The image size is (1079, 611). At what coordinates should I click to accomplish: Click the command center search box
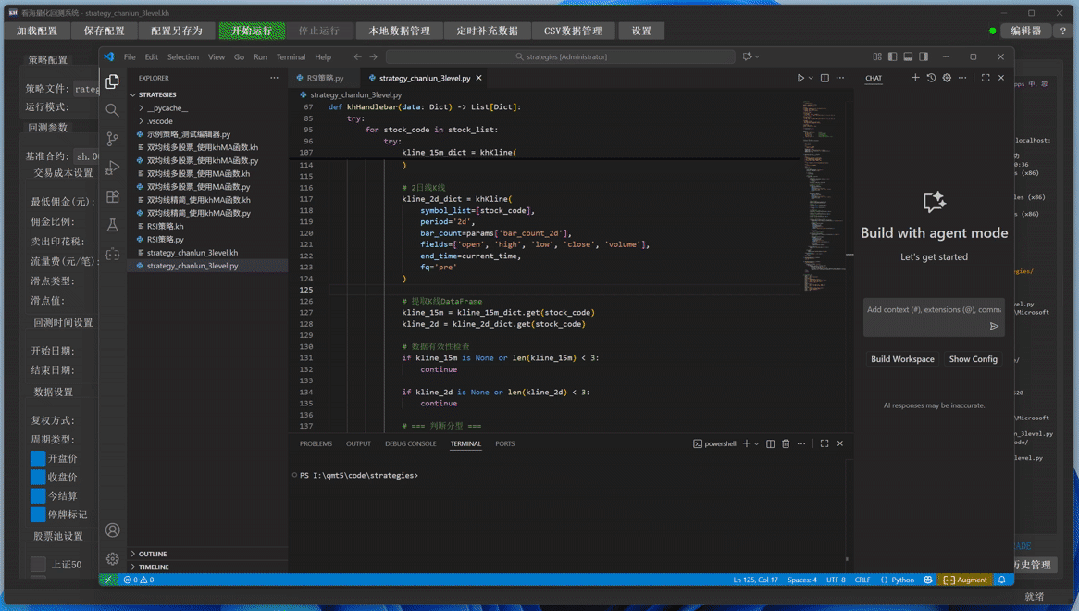point(561,57)
